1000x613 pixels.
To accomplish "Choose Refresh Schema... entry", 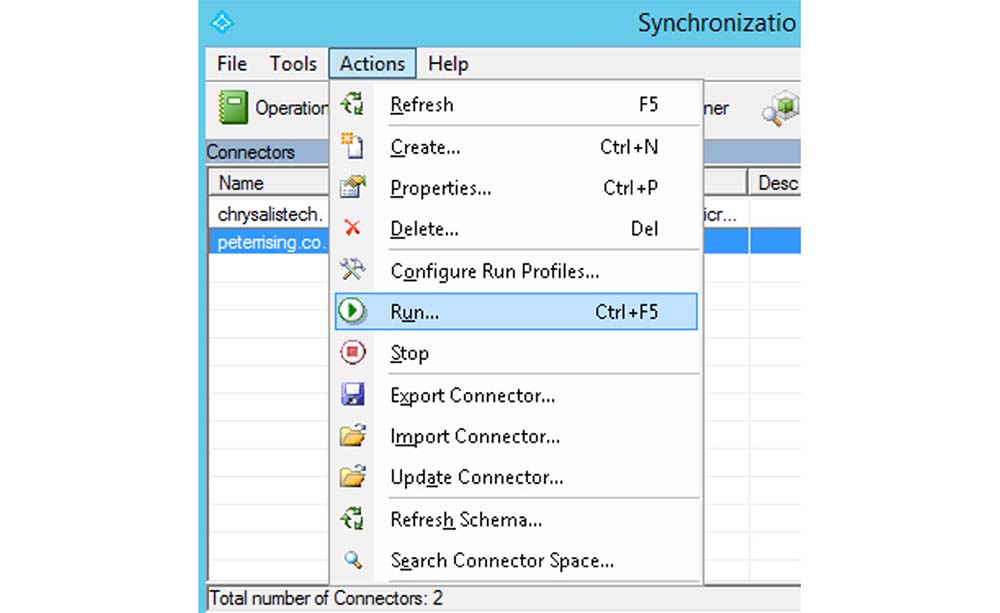I will 516,519.
